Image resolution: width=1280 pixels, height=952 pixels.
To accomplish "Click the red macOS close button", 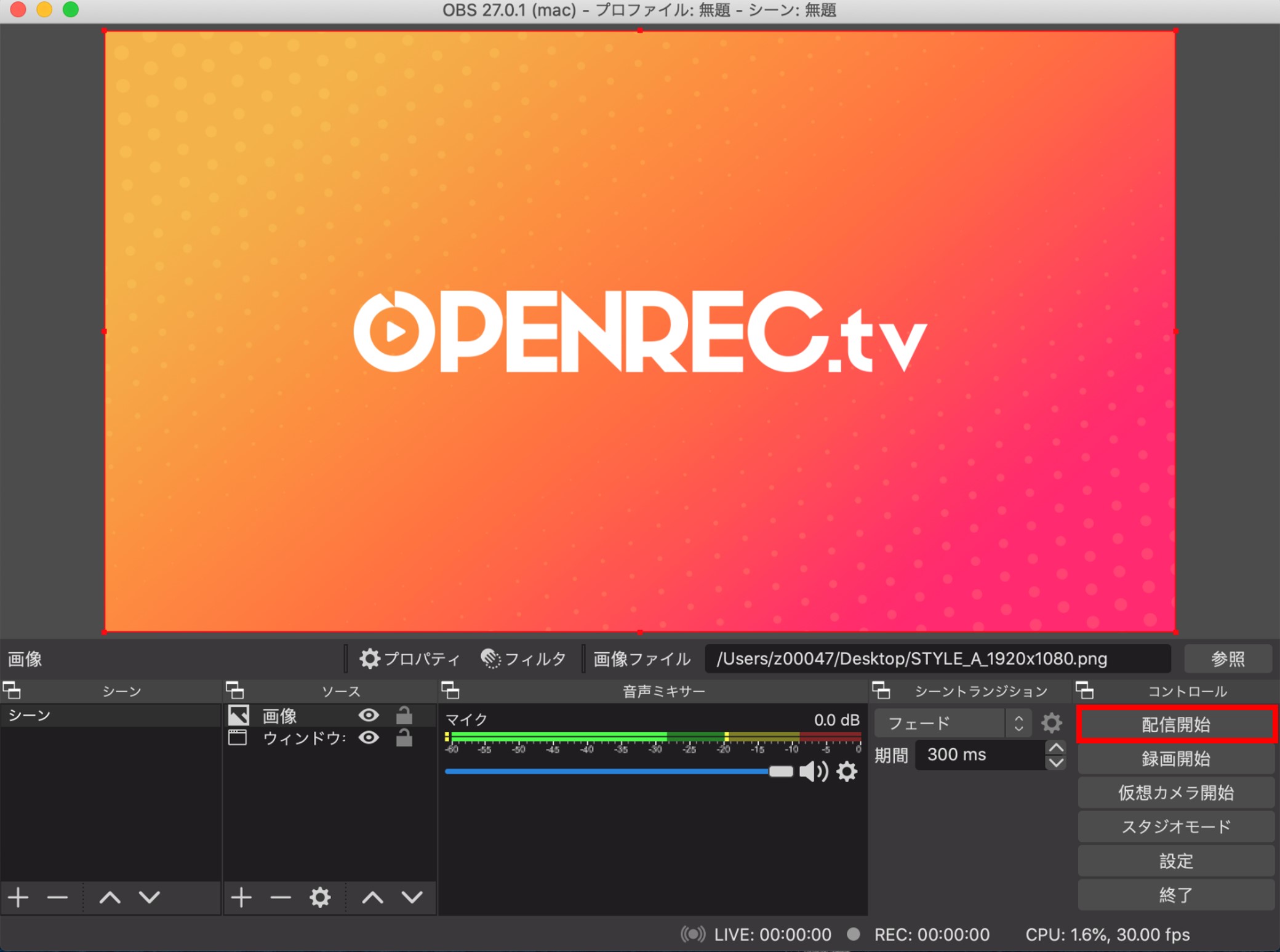I will tap(18, 9).
